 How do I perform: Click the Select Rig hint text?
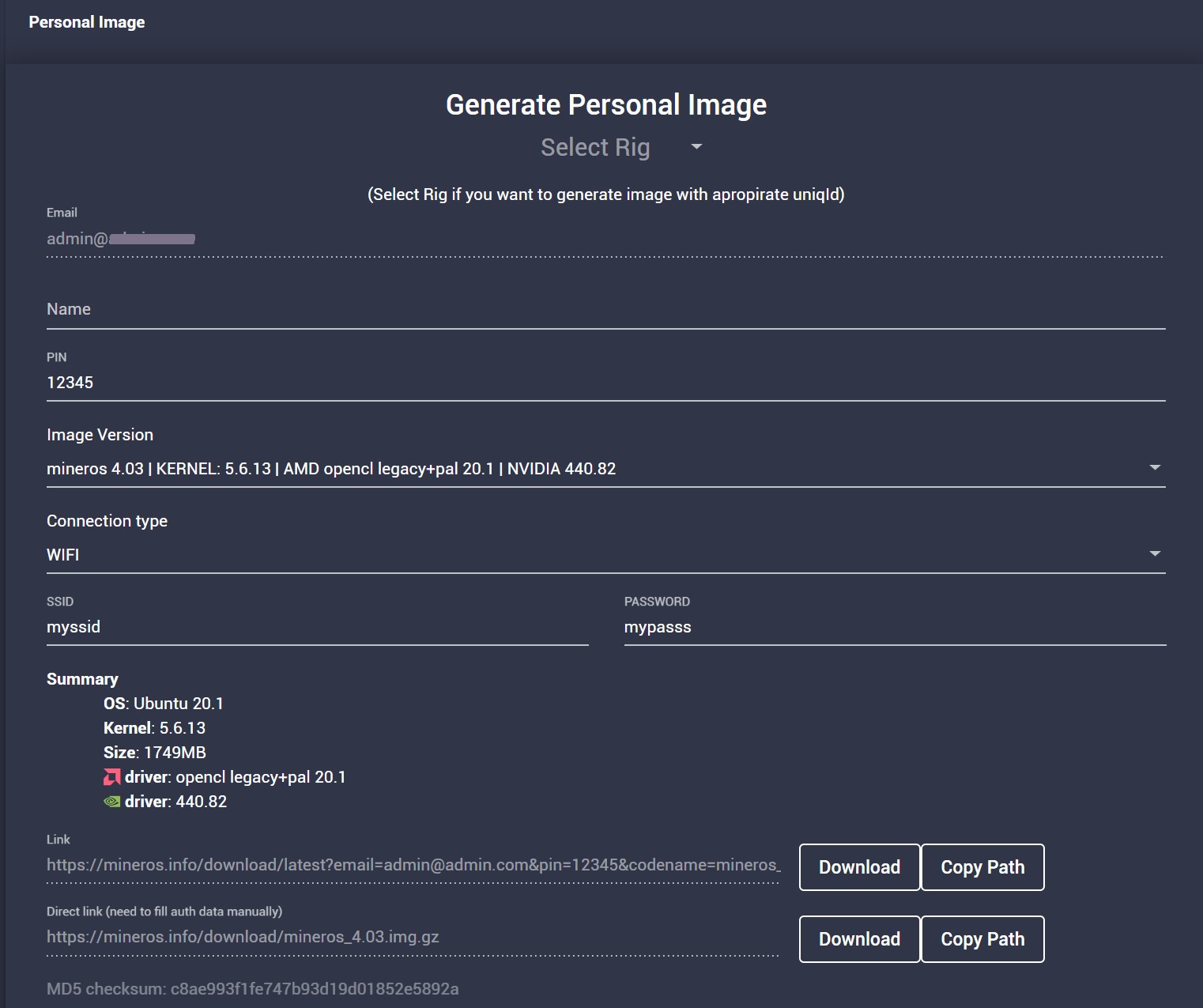coord(606,194)
